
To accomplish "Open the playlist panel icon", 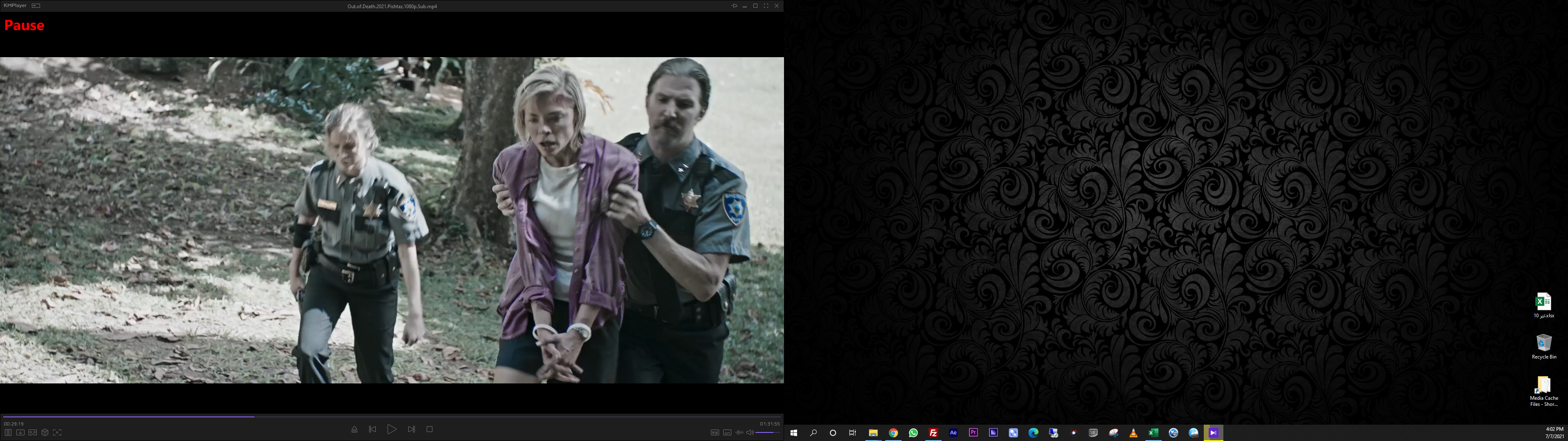I will pyautogui.click(x=8, y=432).
